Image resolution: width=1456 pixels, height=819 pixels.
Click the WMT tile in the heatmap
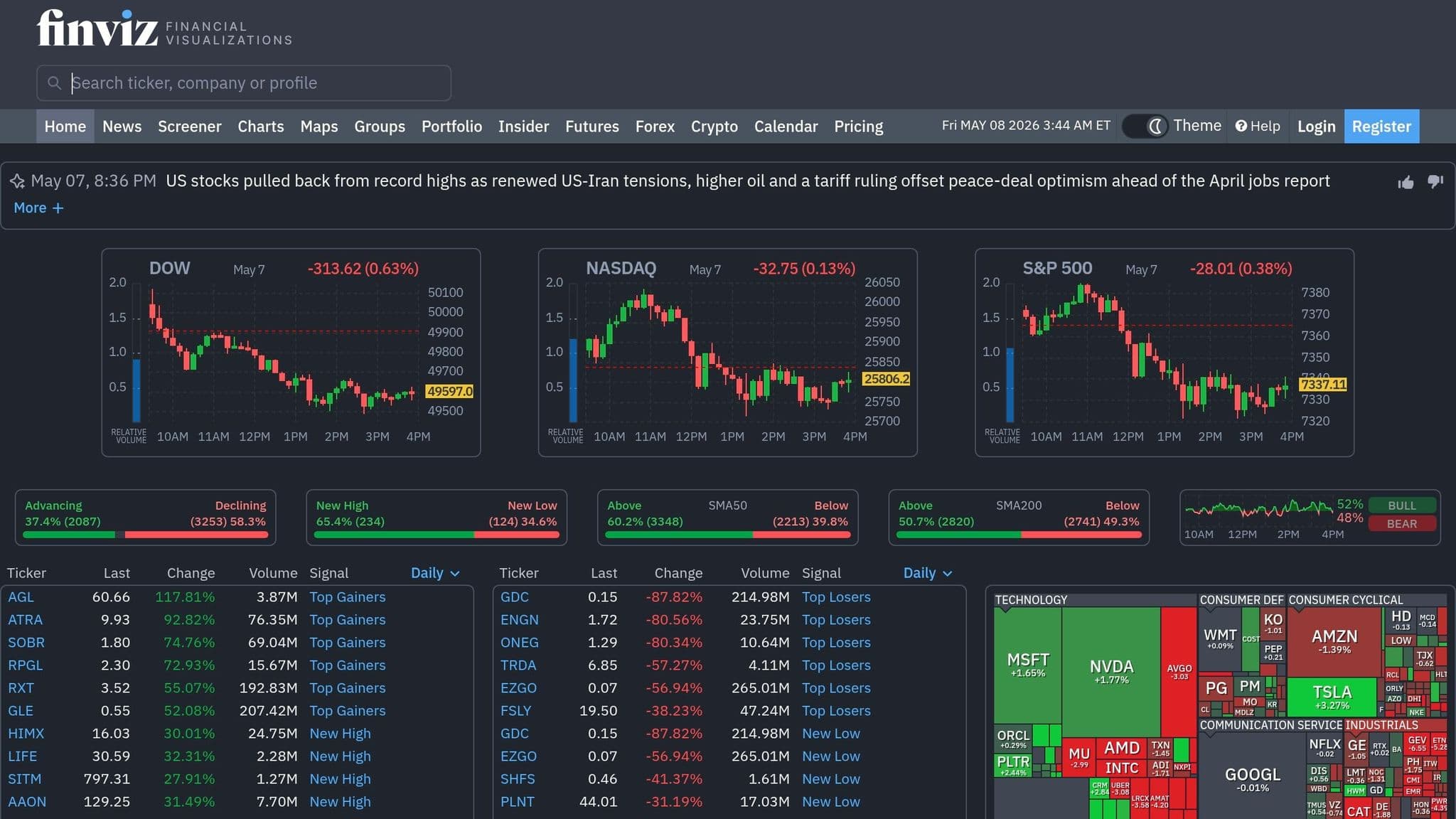pos(1219,638)
